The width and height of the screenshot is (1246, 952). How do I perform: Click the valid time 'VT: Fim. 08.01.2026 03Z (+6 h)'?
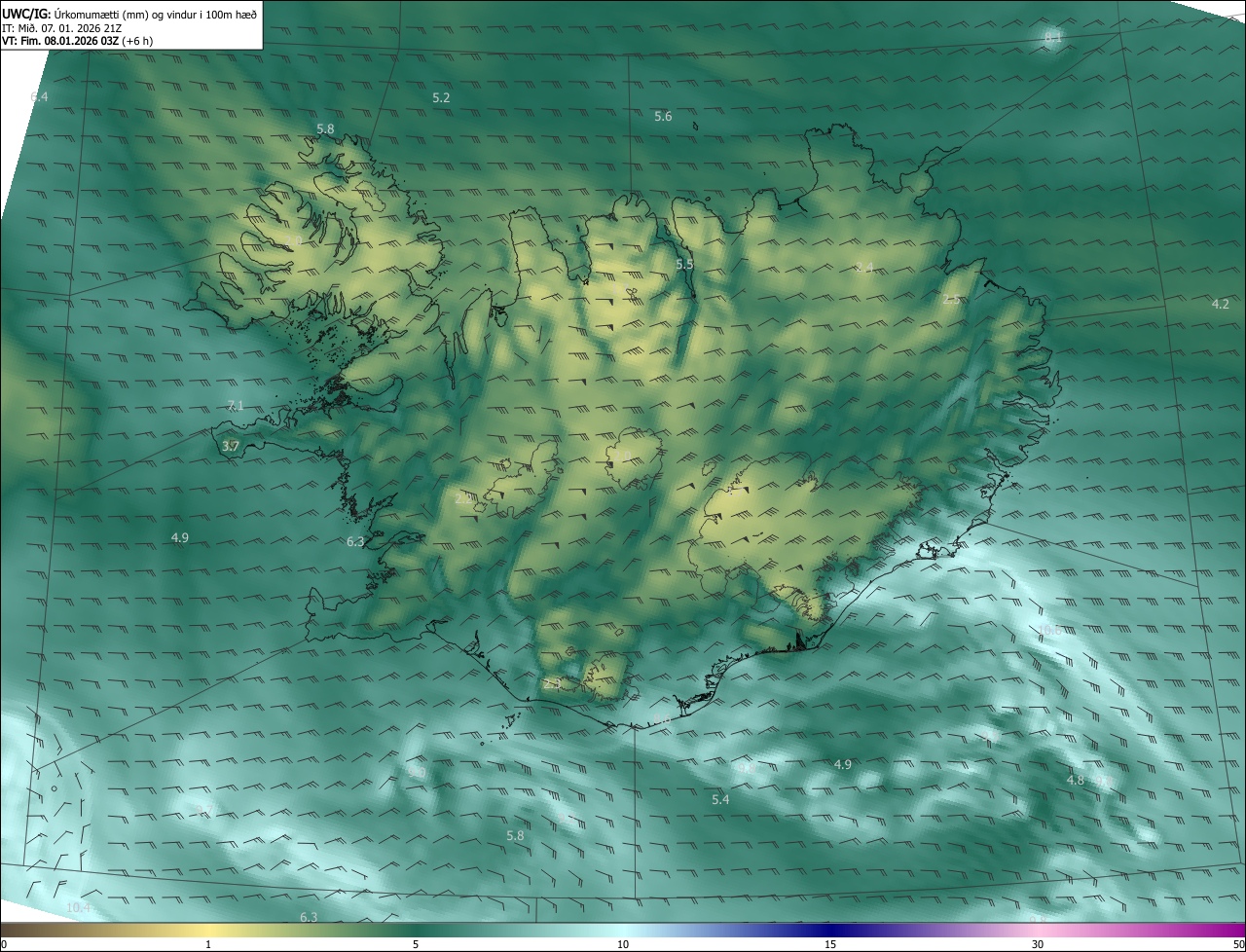click(x=78, y=41)
